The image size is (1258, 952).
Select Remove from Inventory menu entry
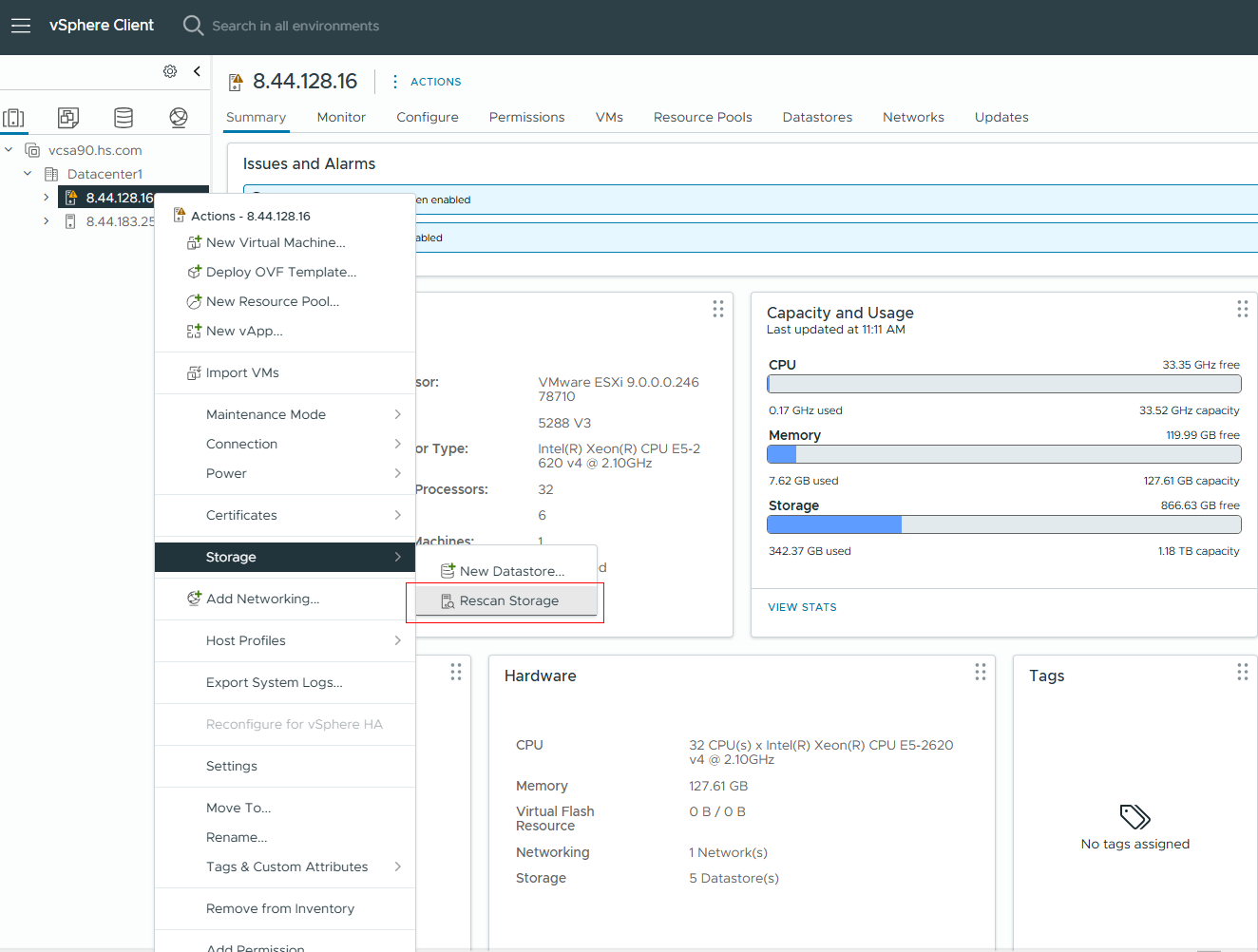285,908
